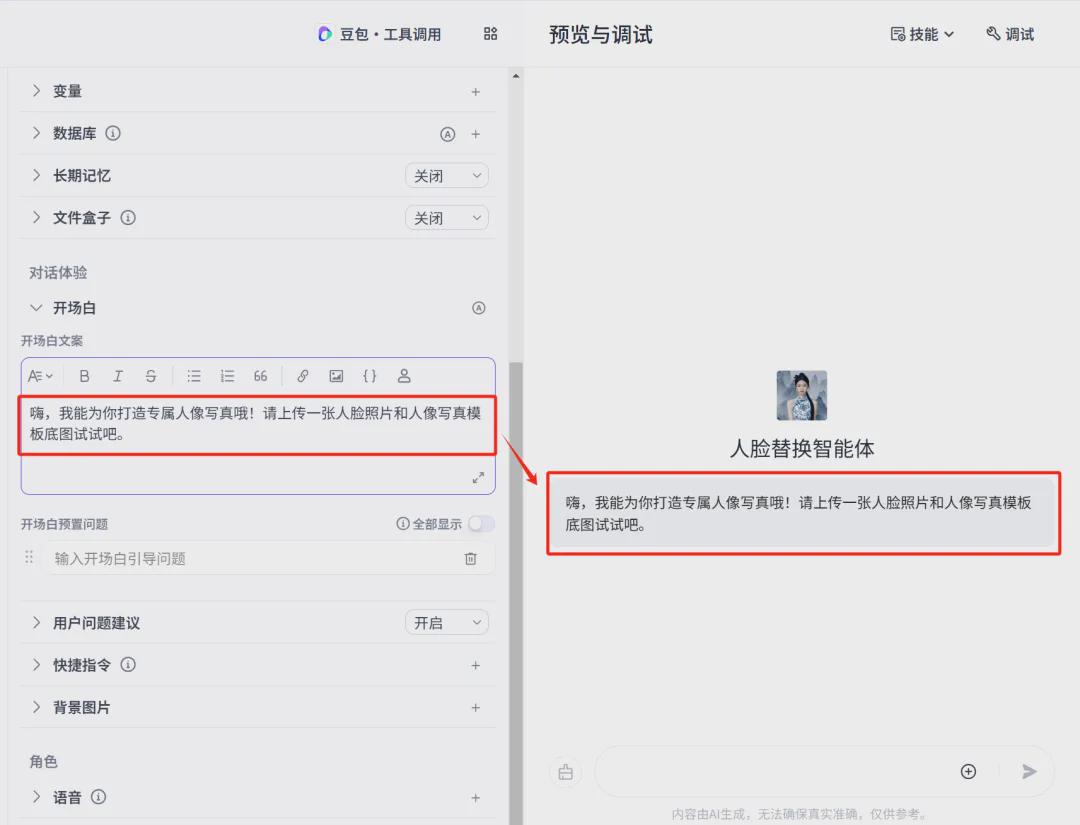The width and height of the screenshot is (1080, 825).
Task: Toggle strikethrough formatting in the editor
Action: pos(151,375)
